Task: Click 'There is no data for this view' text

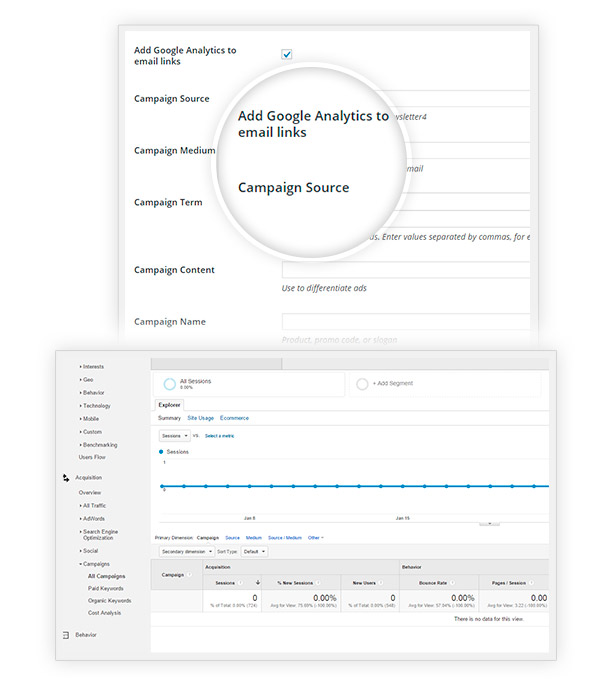Action: click(489, 618)
